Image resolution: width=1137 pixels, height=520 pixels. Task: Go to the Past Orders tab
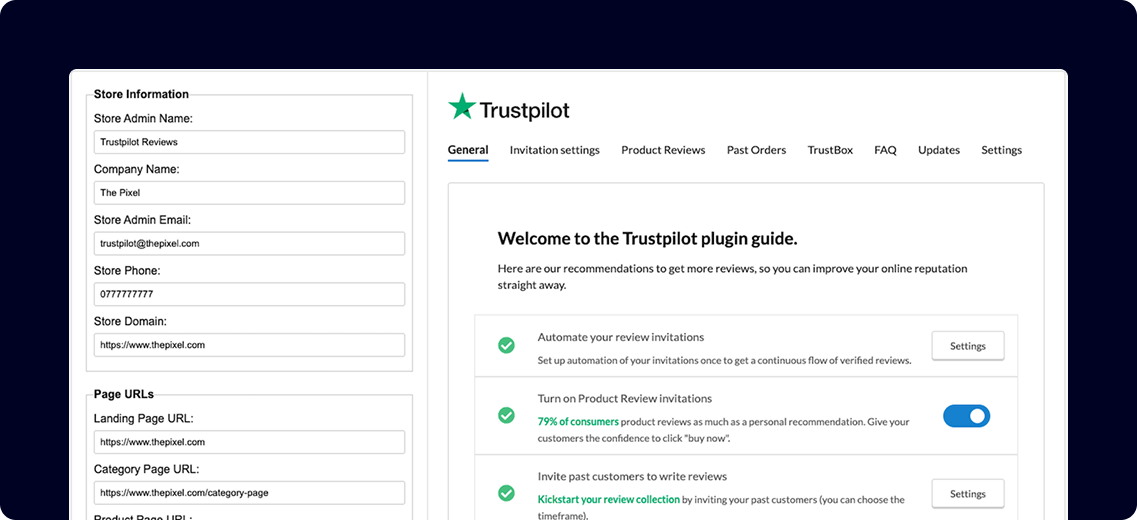(x=756, y=150)
